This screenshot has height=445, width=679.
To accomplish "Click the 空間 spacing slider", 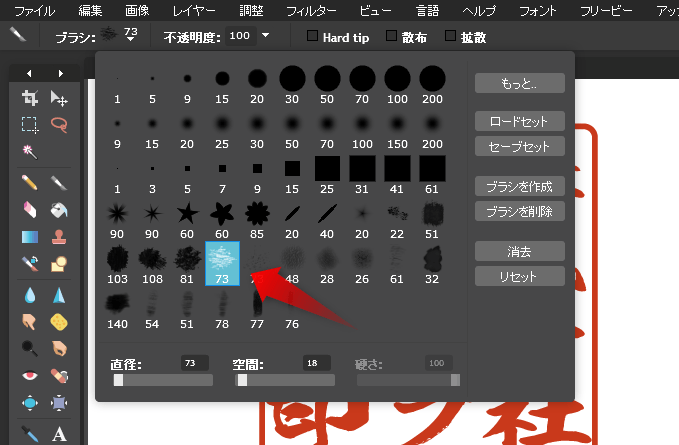I will tap(285, 380).
